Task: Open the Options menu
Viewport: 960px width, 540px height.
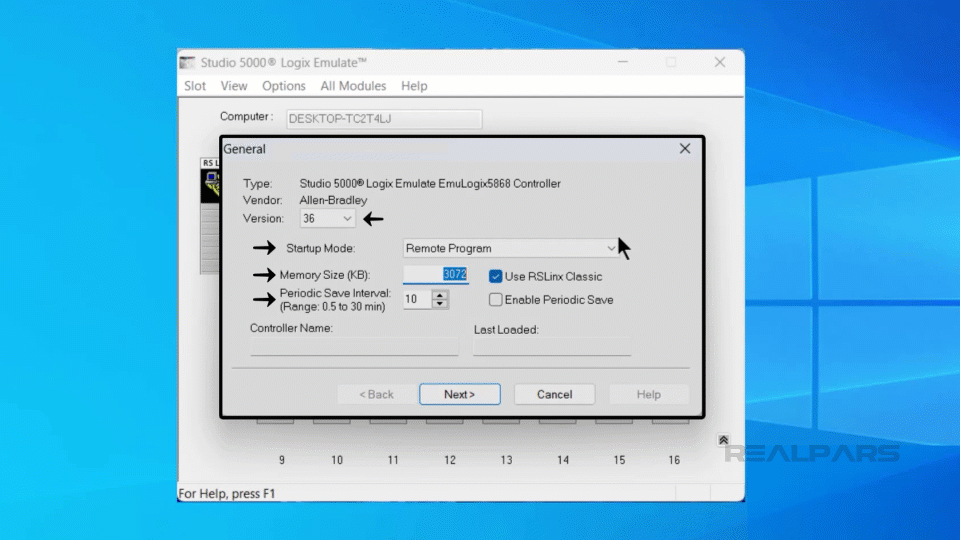Action: coord(283,86)
